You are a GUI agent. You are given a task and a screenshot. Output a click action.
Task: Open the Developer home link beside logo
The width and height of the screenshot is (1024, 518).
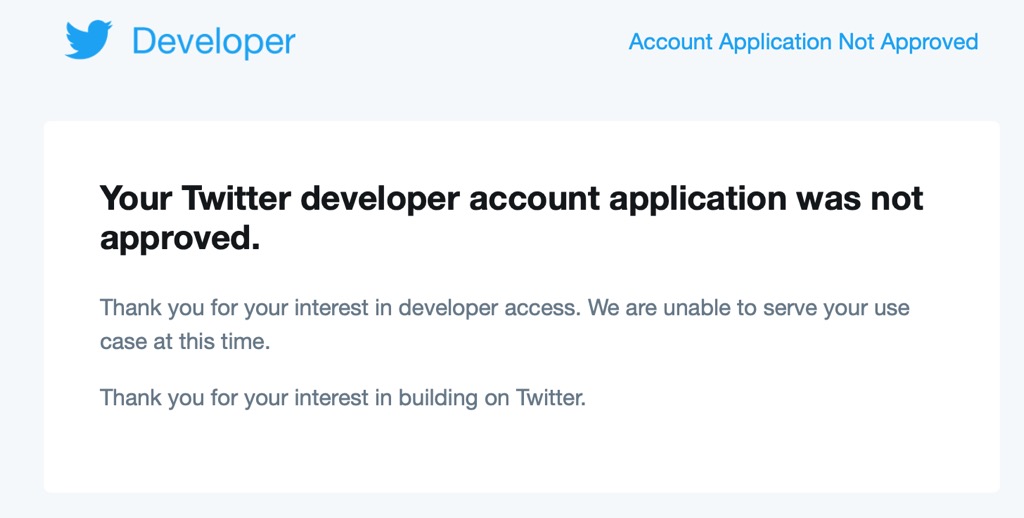(x=213, y=42)
